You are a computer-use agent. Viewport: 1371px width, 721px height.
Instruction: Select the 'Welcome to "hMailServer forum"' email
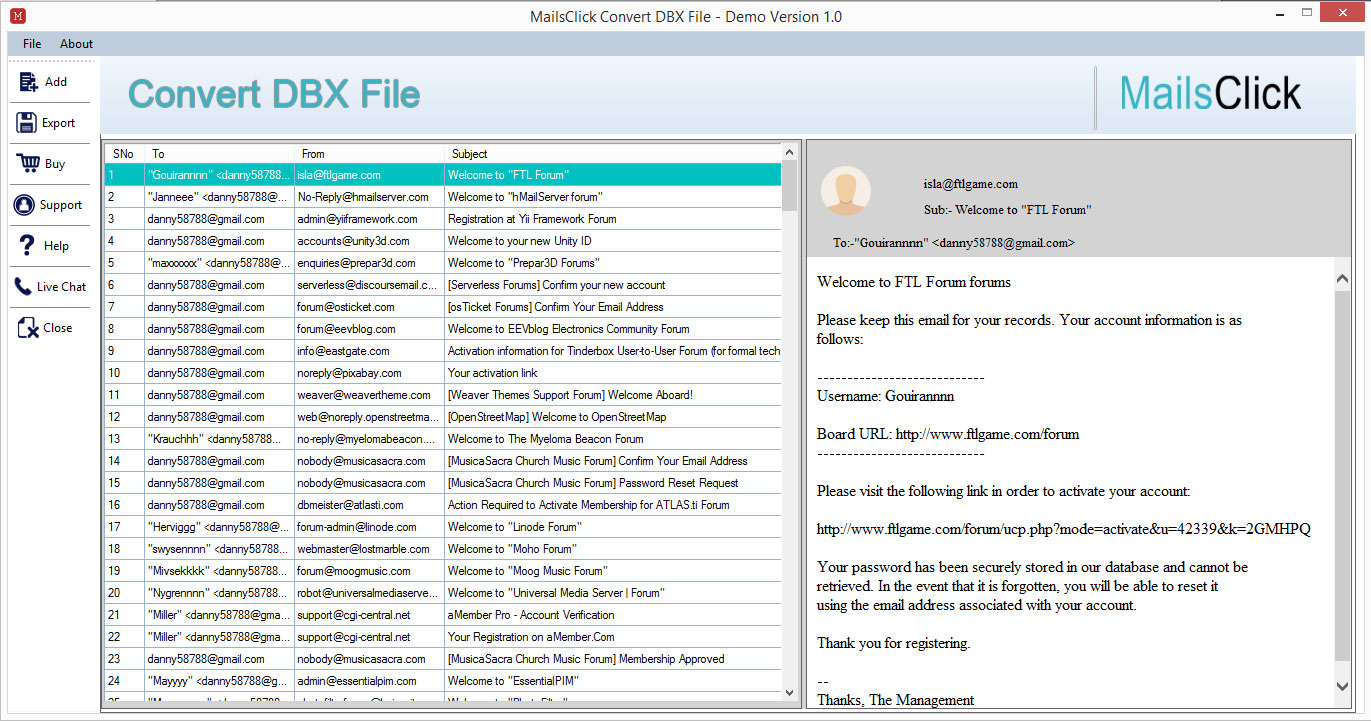coord(443,197)
